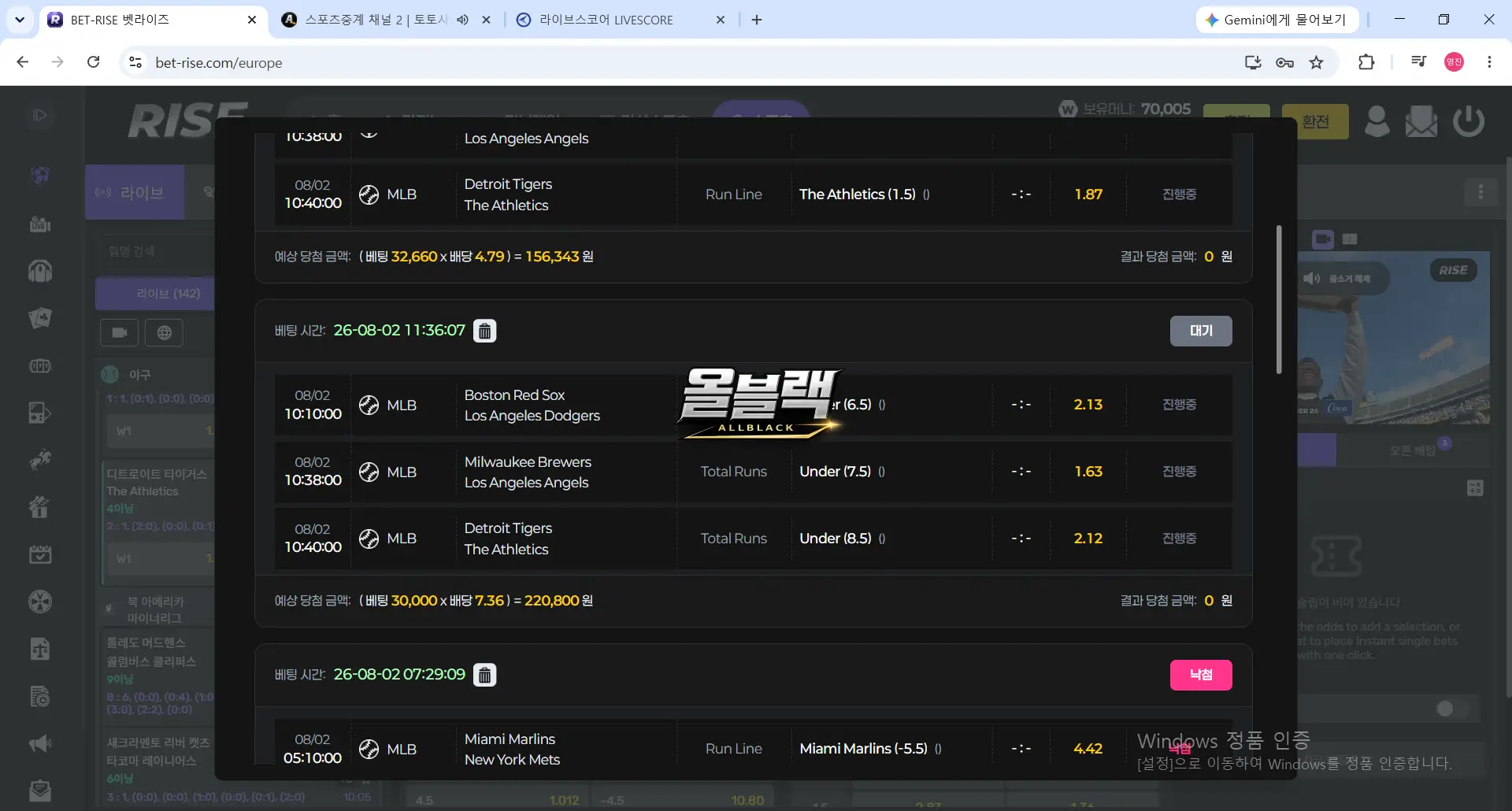Click the 220,800 원 expected winnings
This screenshot has width=1512, height=811.
(x=559, y=601)
